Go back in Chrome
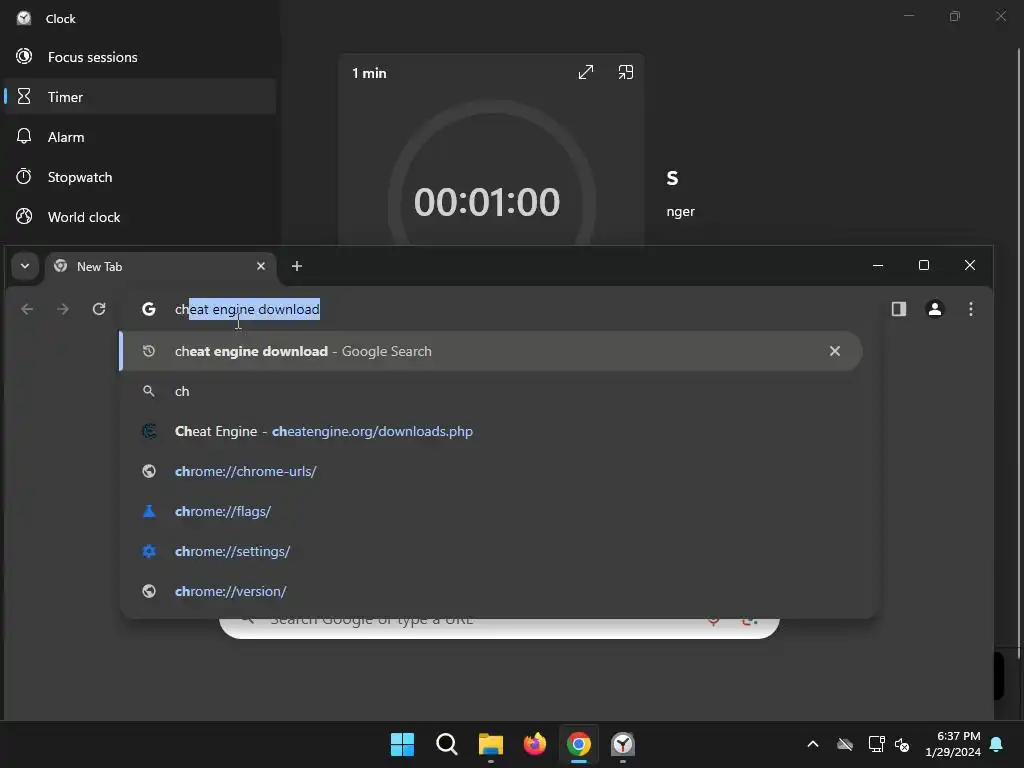The width and height of the screenshot is (1024, 768). click(27, 309)
